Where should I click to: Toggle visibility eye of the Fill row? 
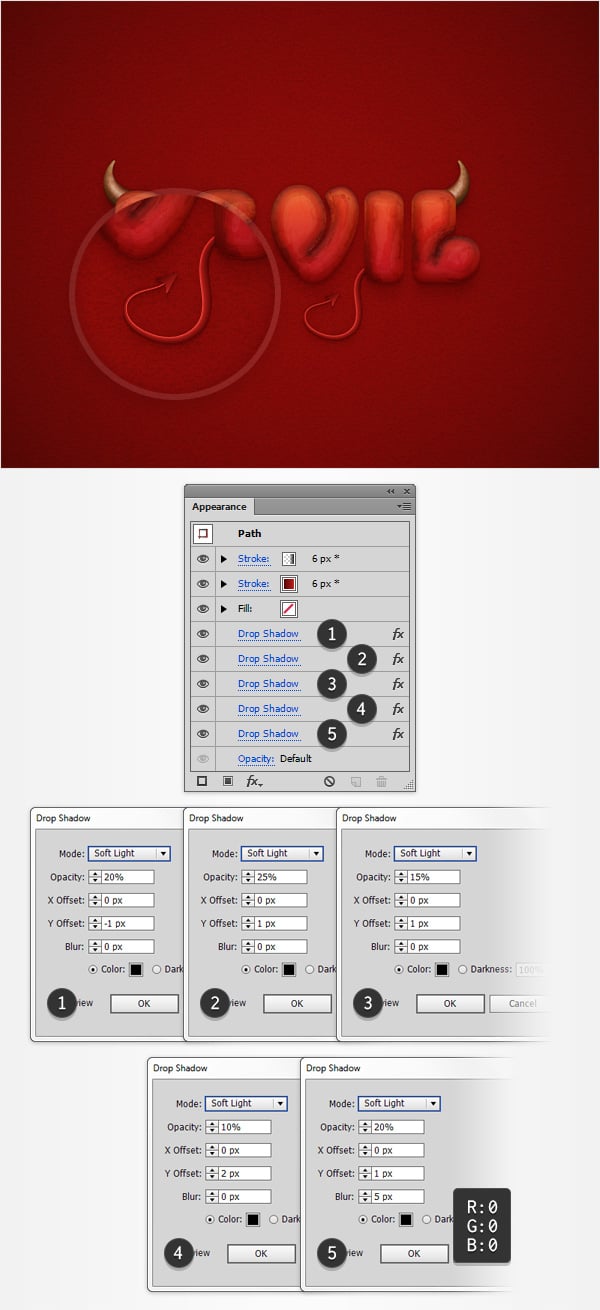(x=203, y=609)
